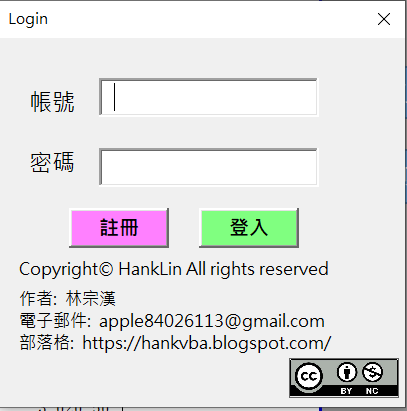Viewport: 407px width, 411px height.
Task: Click the Creative Commons CC icon
Action: tap(309, 377)
